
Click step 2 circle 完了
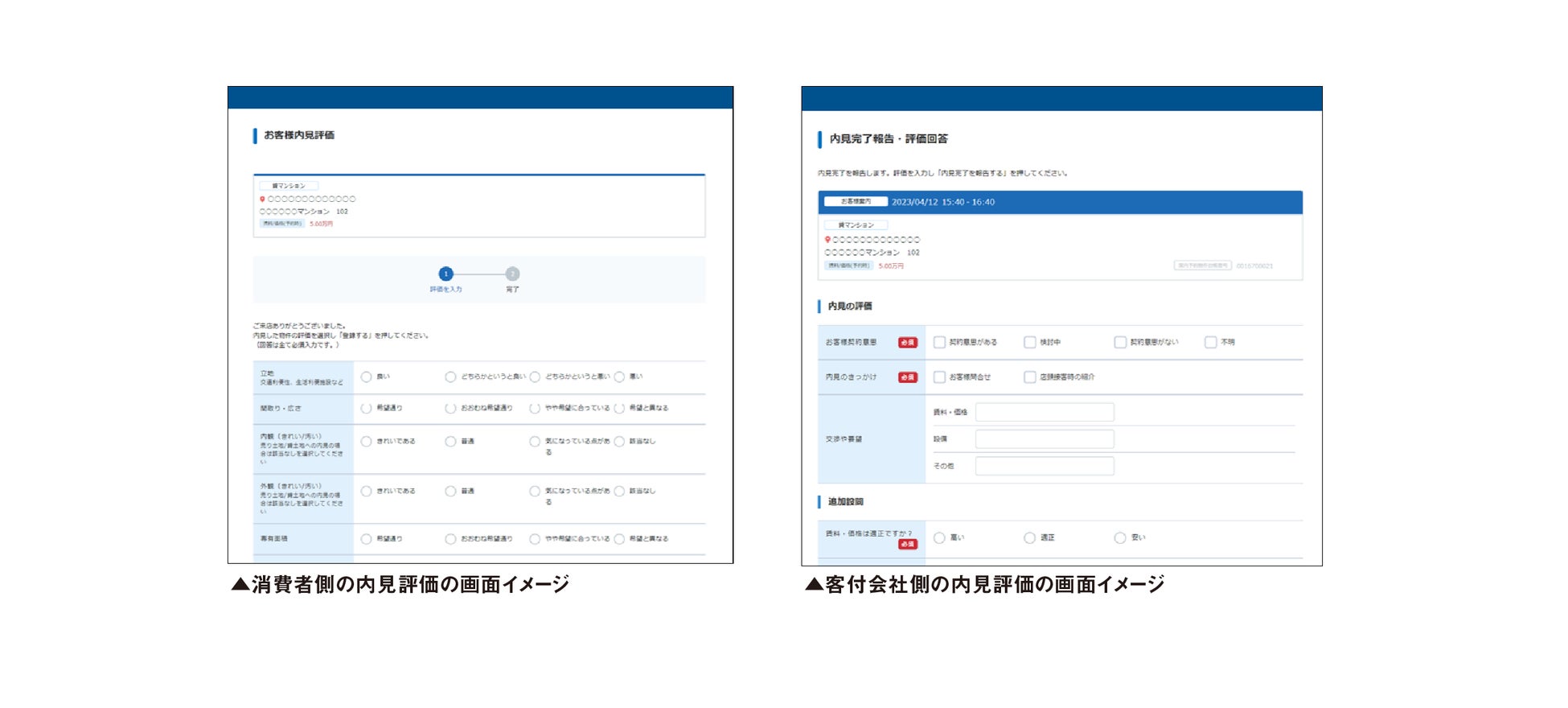[512, 274]
